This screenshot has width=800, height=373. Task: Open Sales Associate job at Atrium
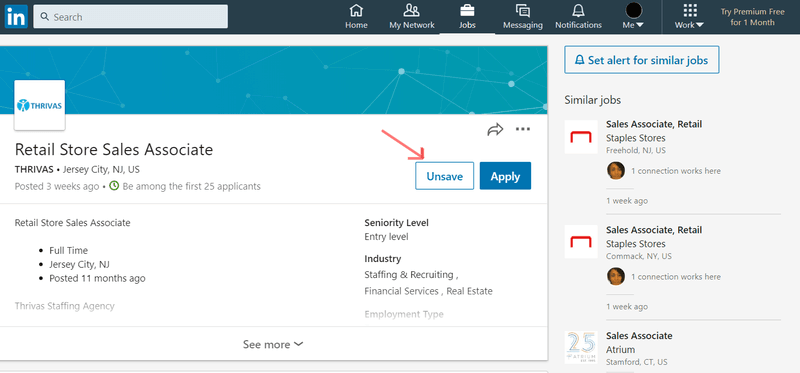click(639, 336)
